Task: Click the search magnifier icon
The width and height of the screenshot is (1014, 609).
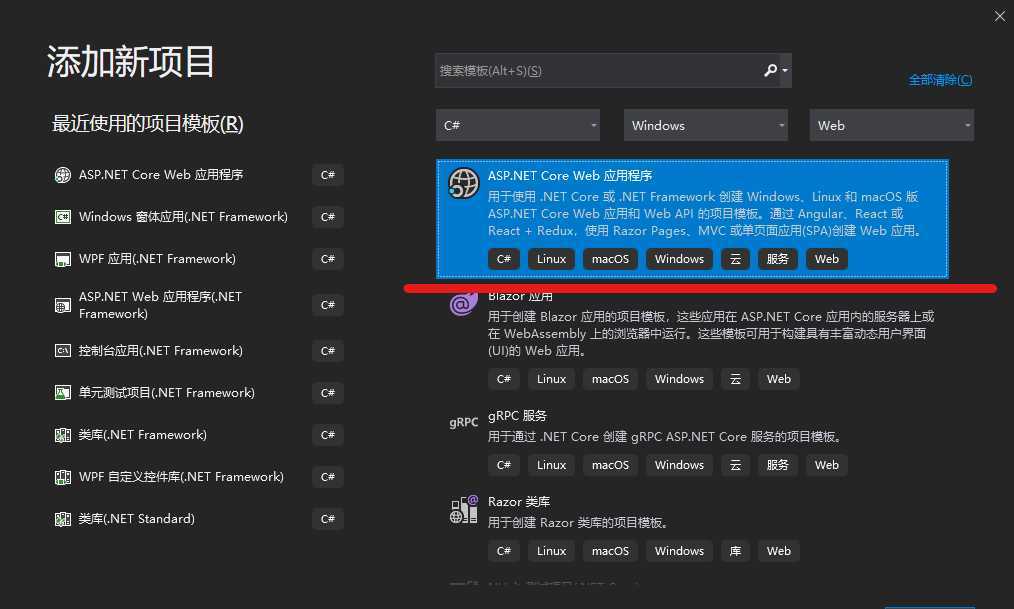Action: click(x=770, y=70)
